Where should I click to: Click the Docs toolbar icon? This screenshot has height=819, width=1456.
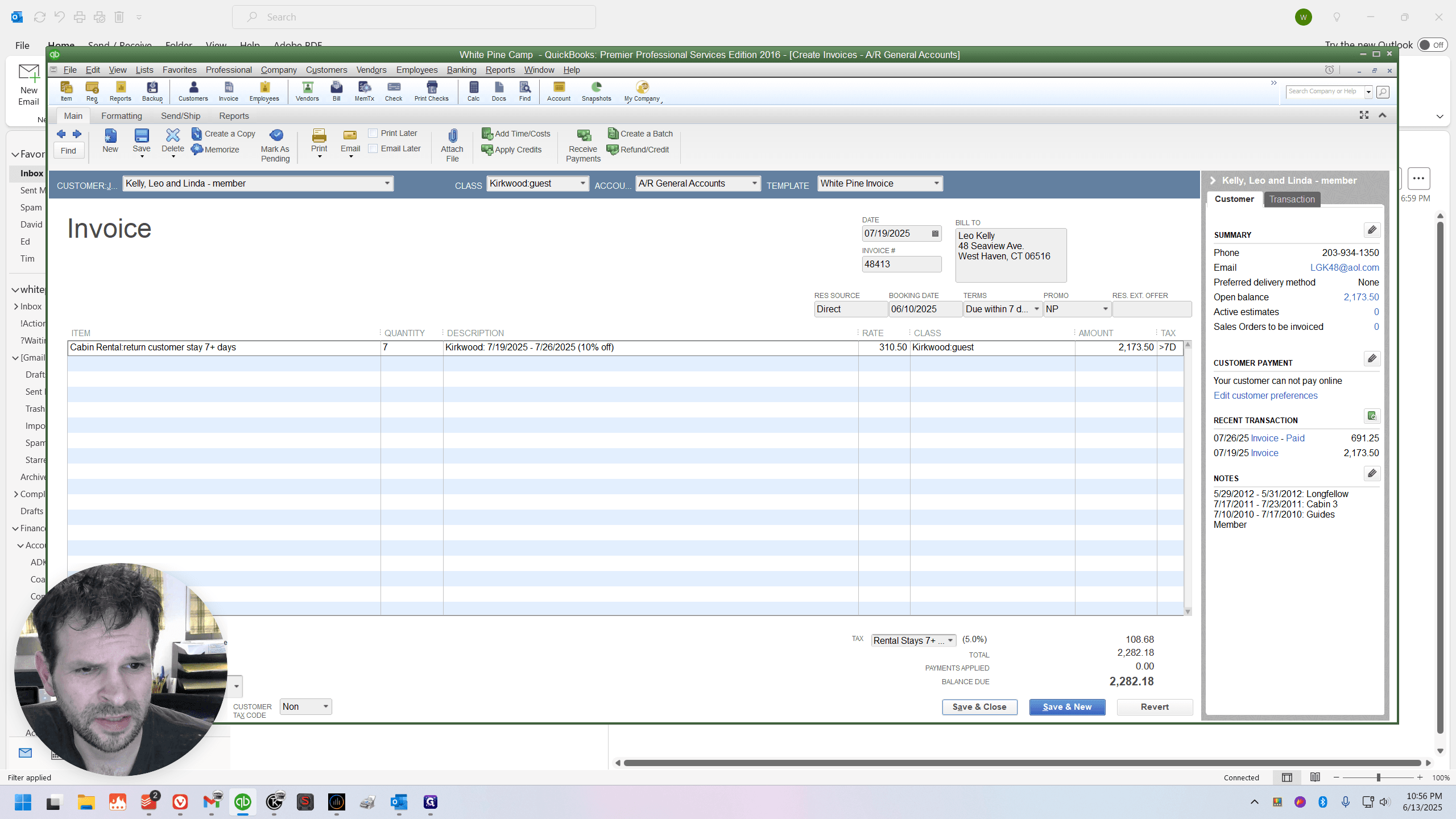pyautogui.click(x=499, y=91)
